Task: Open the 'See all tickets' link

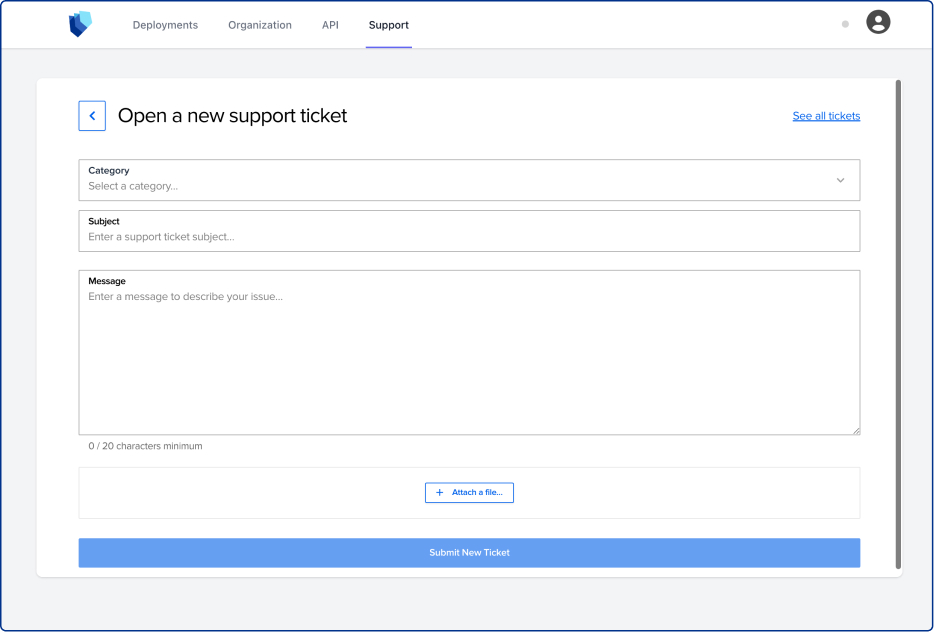Action: (826, 115)
